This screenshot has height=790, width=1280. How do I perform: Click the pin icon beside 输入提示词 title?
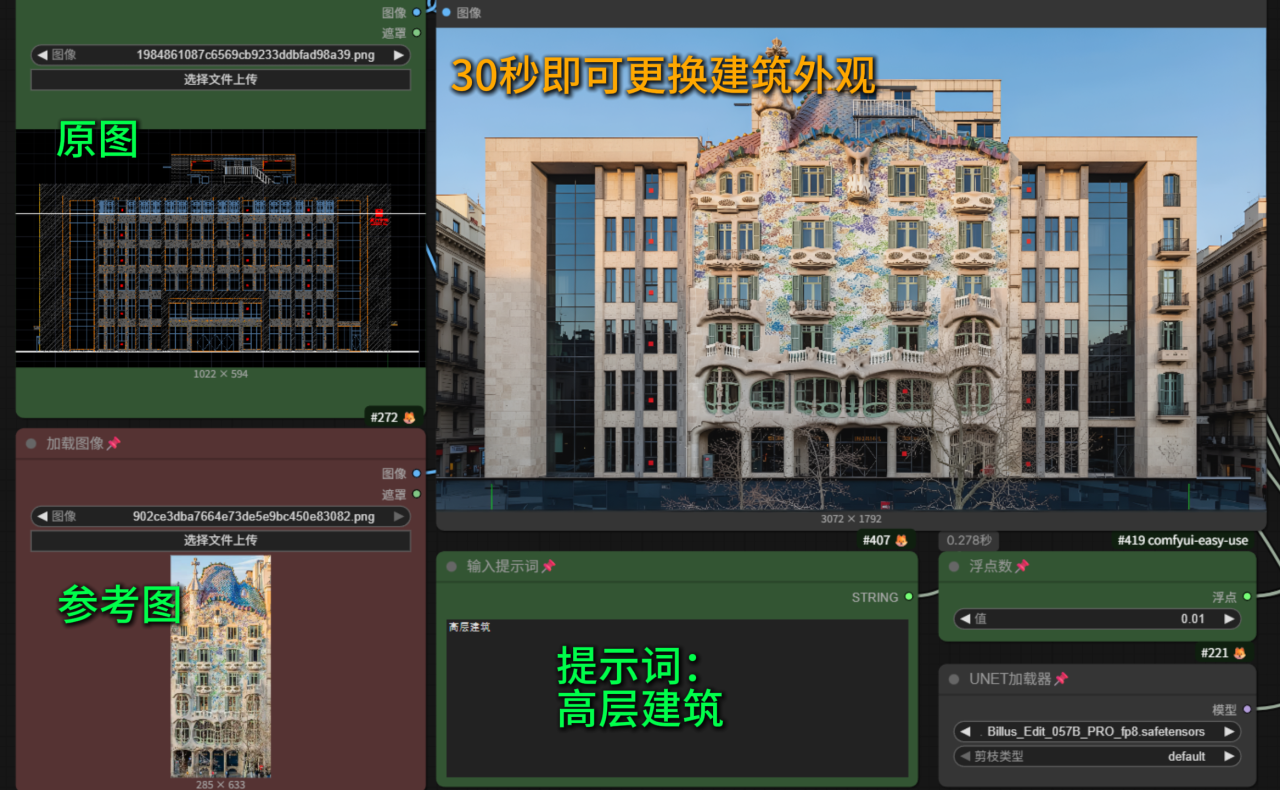pyautogui.click(x=548, y=566)
